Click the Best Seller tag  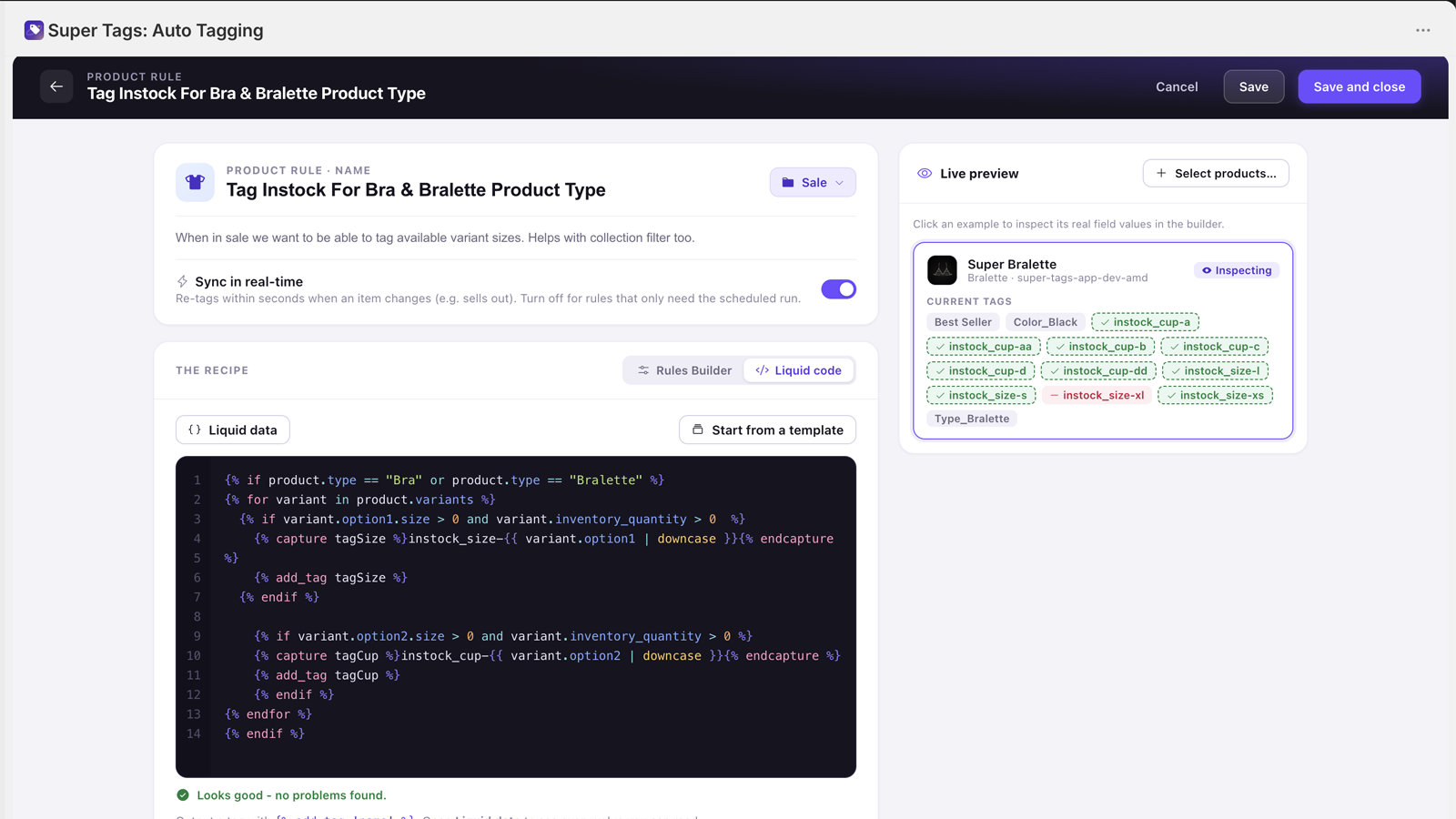point(963,322)
